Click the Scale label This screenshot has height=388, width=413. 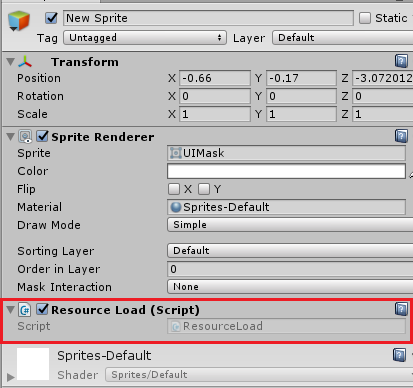pyautogui.click(x=32, y=114)
